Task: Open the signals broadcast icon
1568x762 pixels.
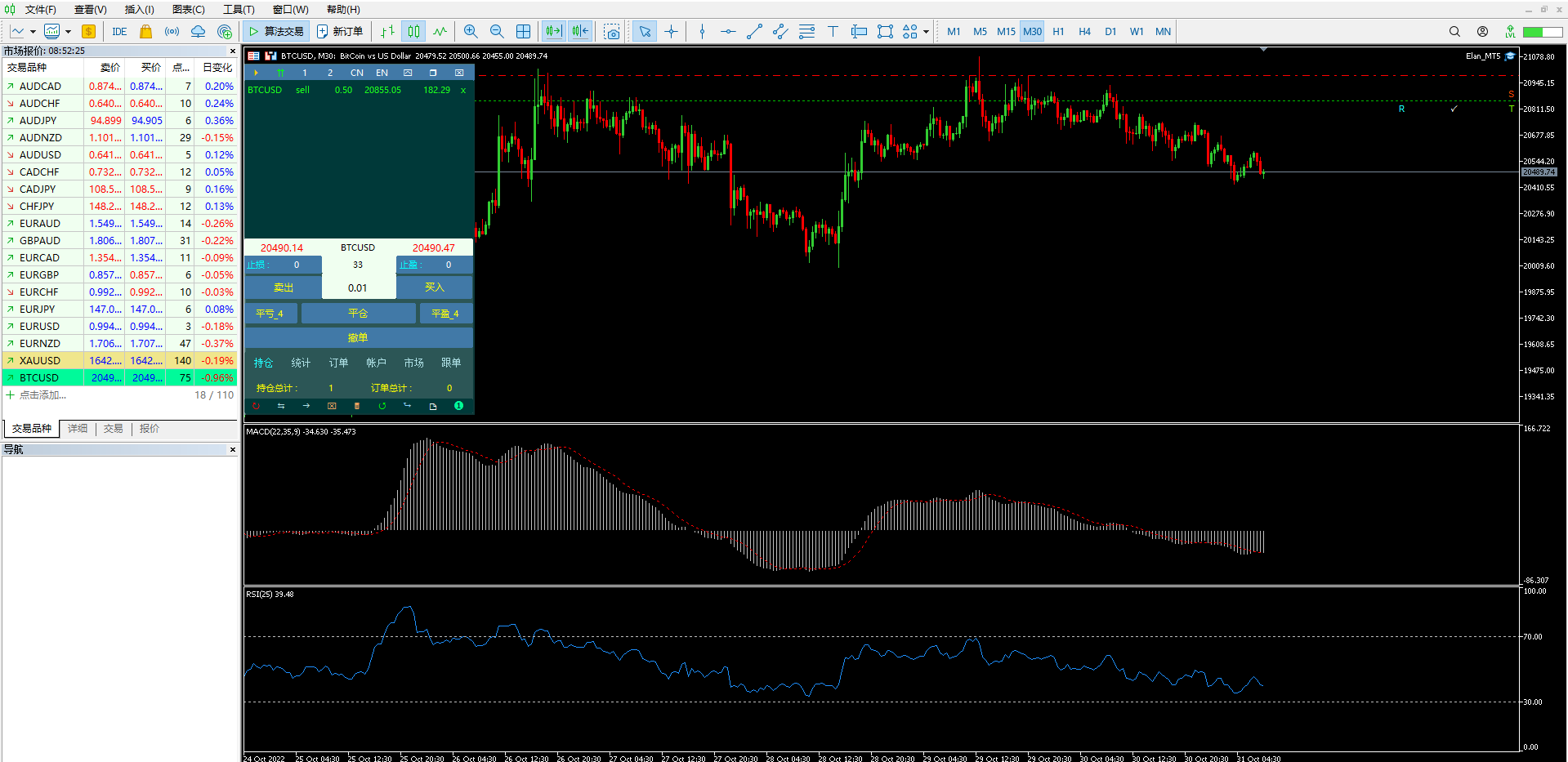Action: click(172, 32)
